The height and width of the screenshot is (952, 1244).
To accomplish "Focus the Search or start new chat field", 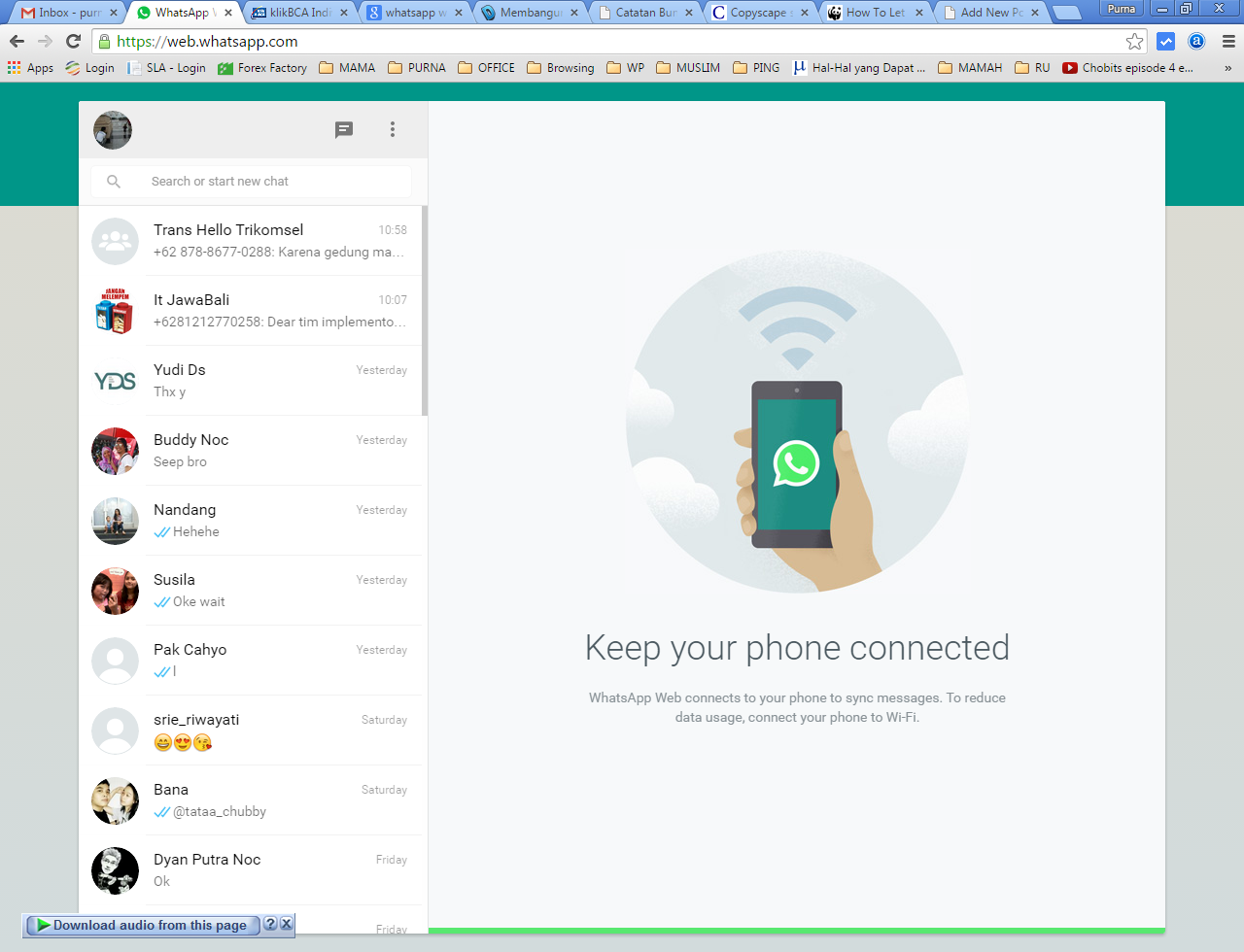I will [251, 182].
